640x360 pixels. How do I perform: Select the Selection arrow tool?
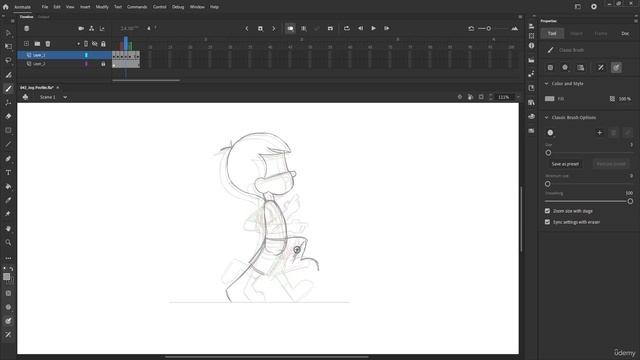coord(8,33)
